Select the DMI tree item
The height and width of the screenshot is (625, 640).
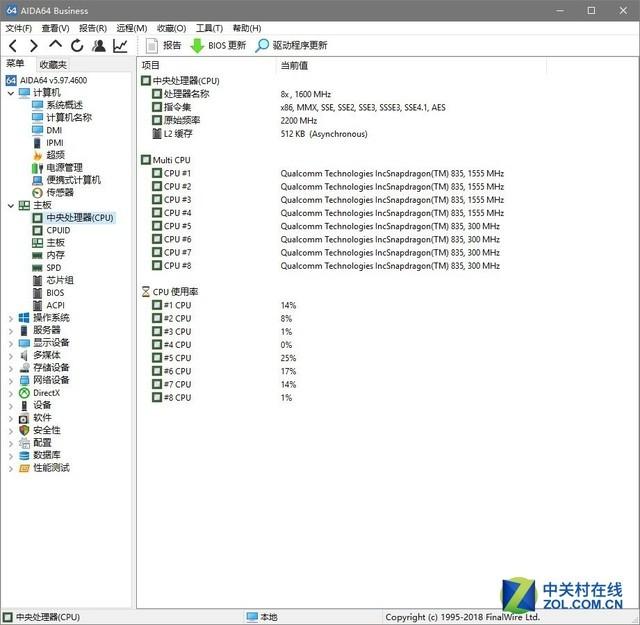(x=47, y=130)
